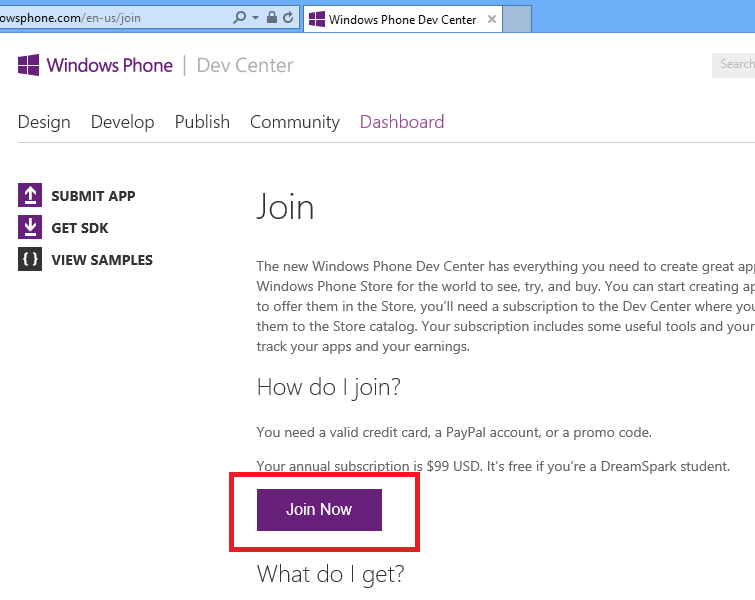The image size is (755, 600).
Task: Click into the Search box
Action: [733, 65]
